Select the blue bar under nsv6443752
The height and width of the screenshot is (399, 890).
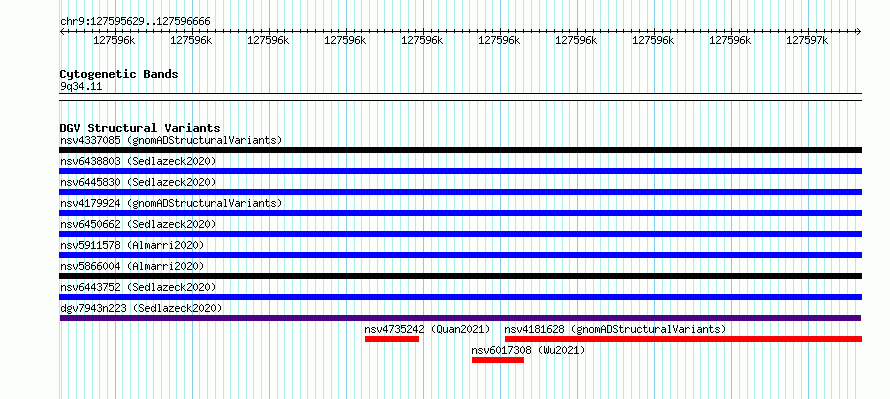(460, 297)
